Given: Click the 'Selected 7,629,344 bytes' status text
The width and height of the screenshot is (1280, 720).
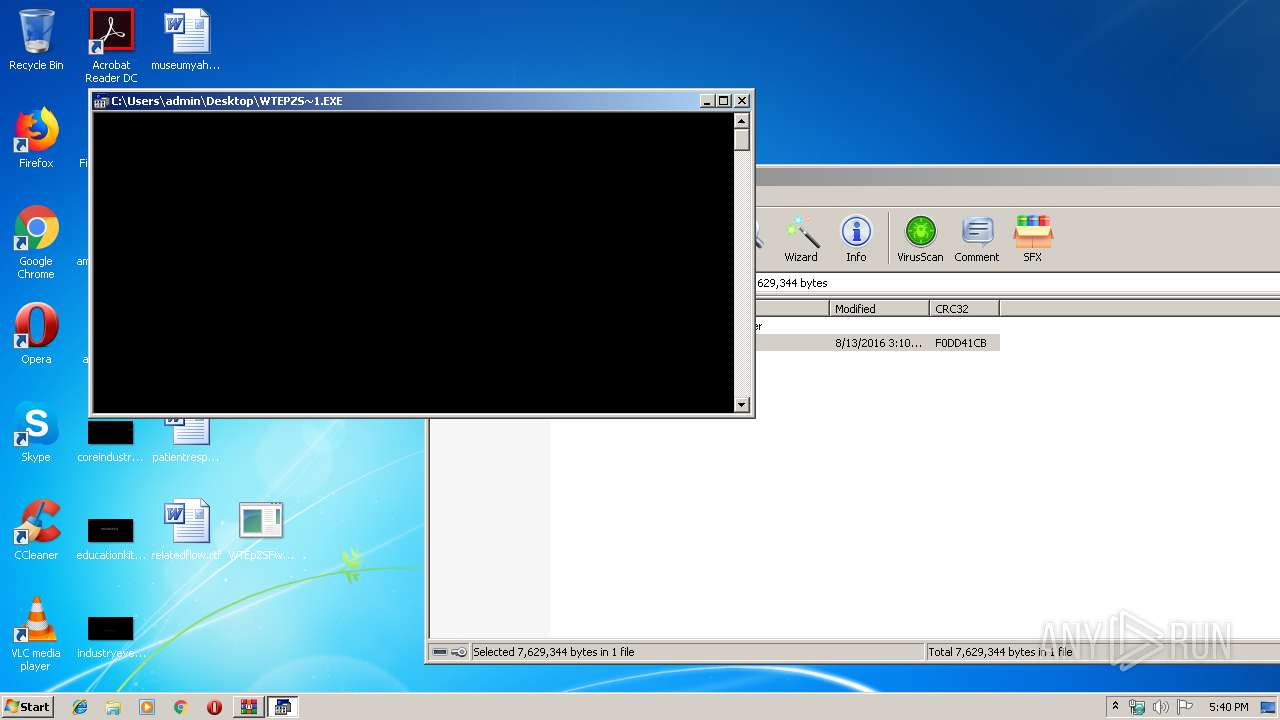Looking at the screenshot, I should tap(553, 652).
